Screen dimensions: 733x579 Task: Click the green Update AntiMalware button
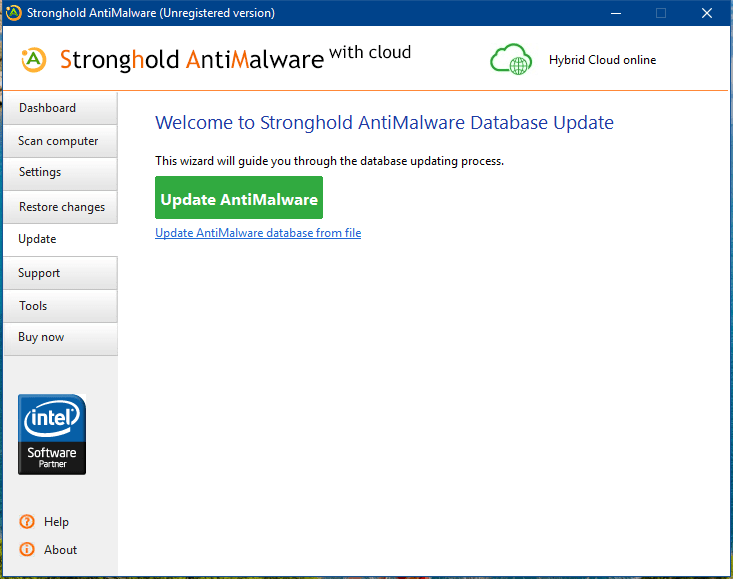239,197
